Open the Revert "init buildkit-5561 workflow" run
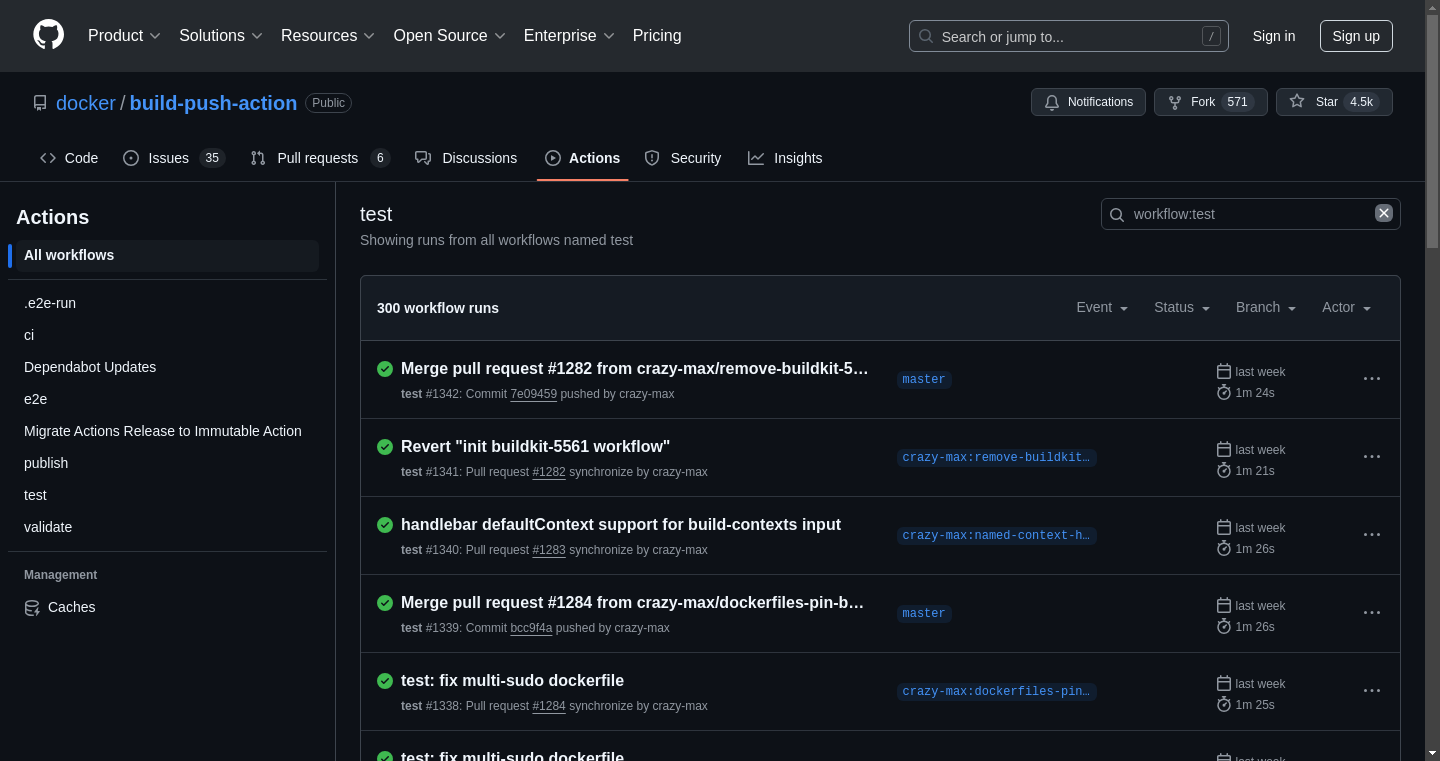Screen dimensions: 1440x761 click(535, 446)
